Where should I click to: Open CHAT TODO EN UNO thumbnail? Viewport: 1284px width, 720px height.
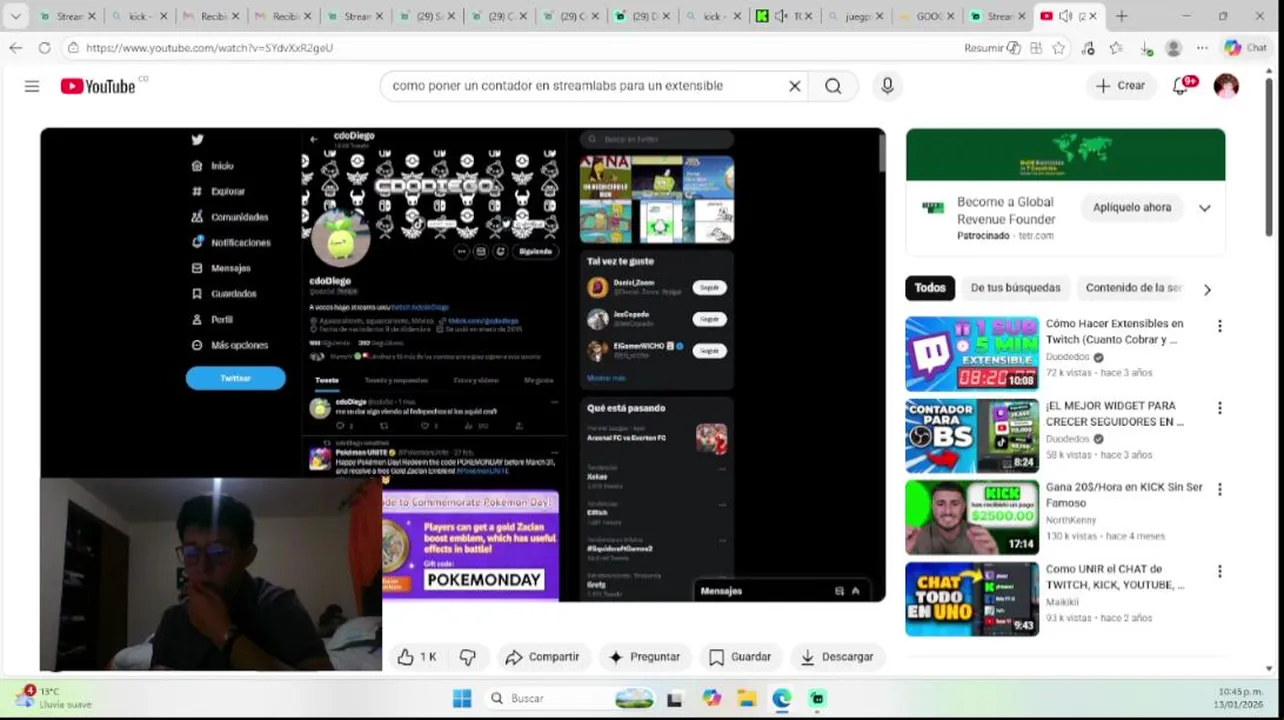972,599
